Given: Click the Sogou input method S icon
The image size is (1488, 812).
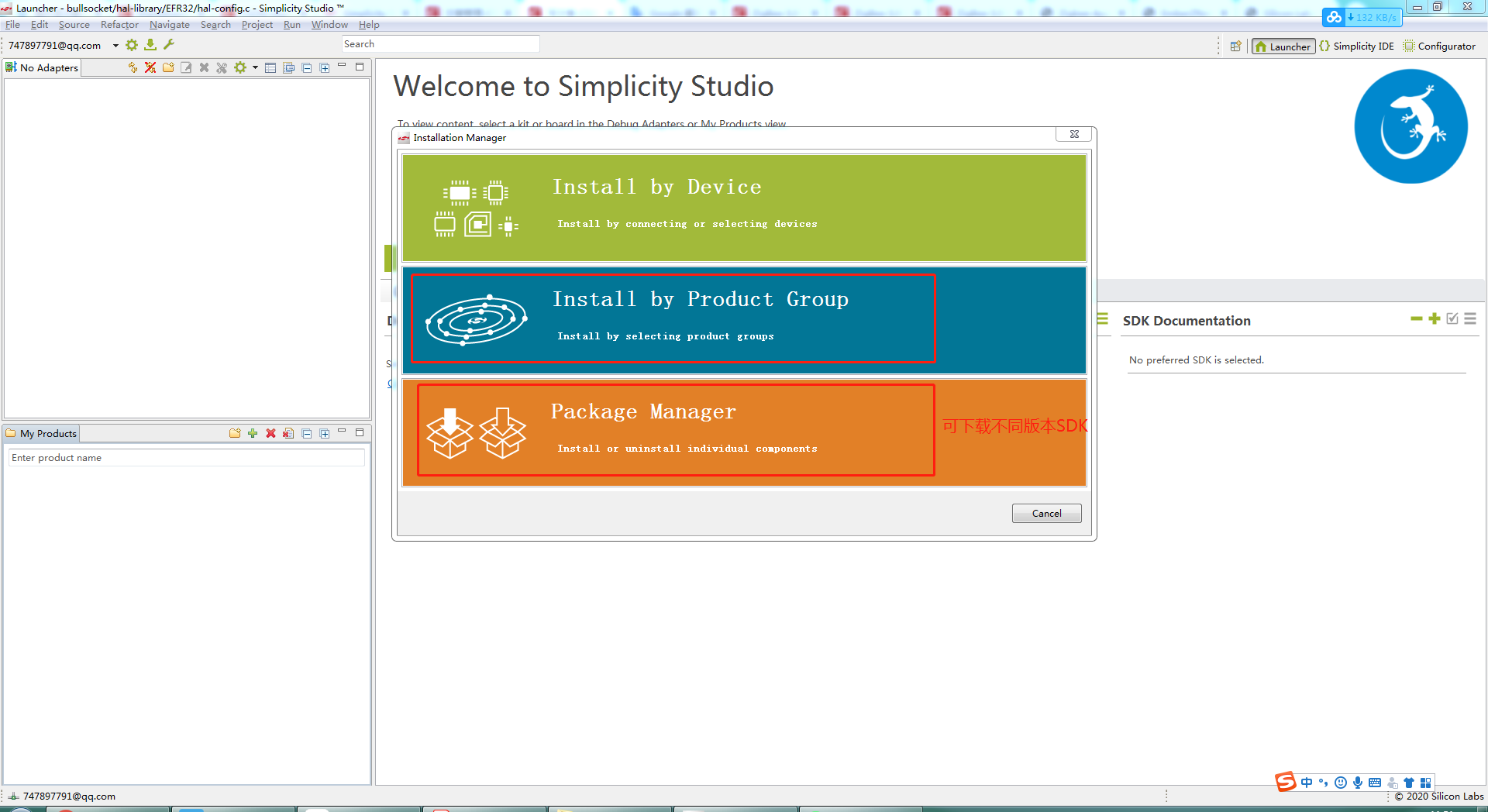Looking at the screenshot, I should 1286,782.
